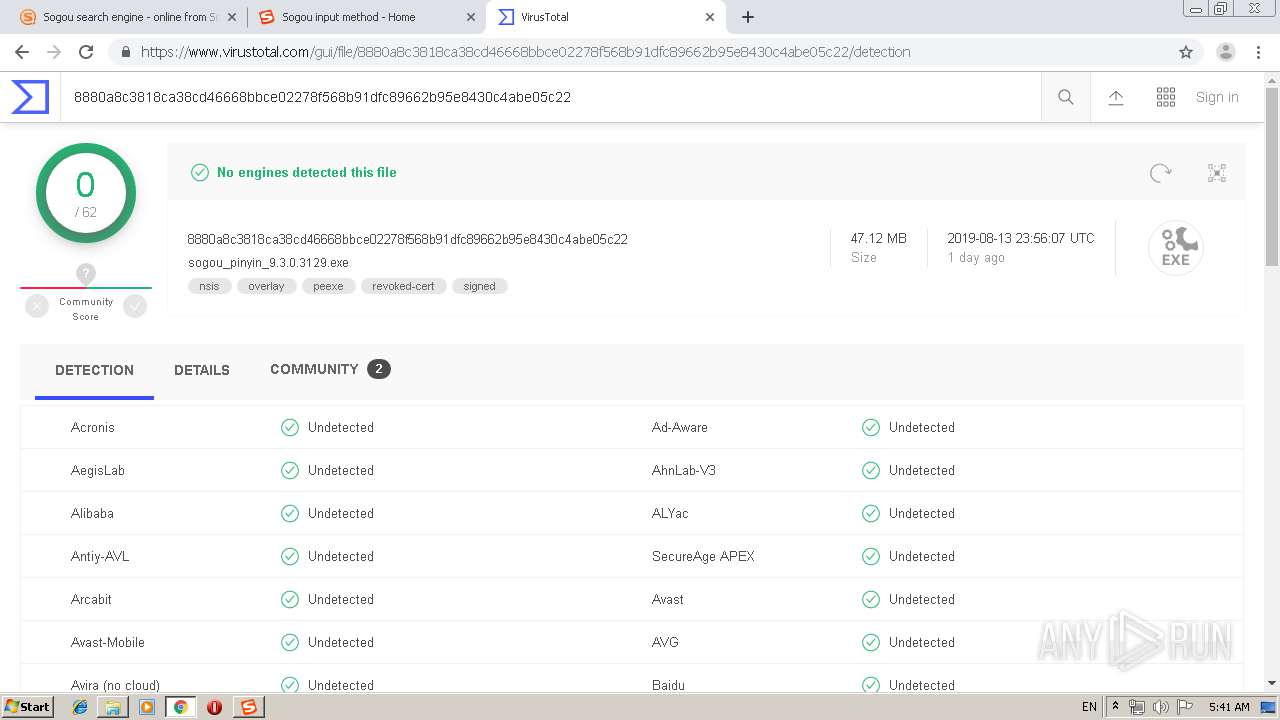Image resolution: width=1280 pixels, height=720 pixels.
Task: Click the Chrome taskbar icon
Action: tap(180, 707)
